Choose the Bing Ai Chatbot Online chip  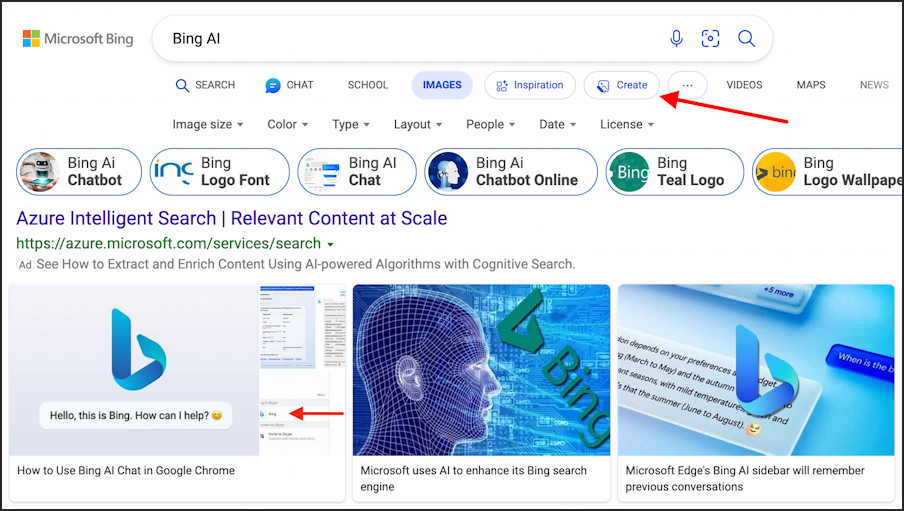click(x=511, y=172)
